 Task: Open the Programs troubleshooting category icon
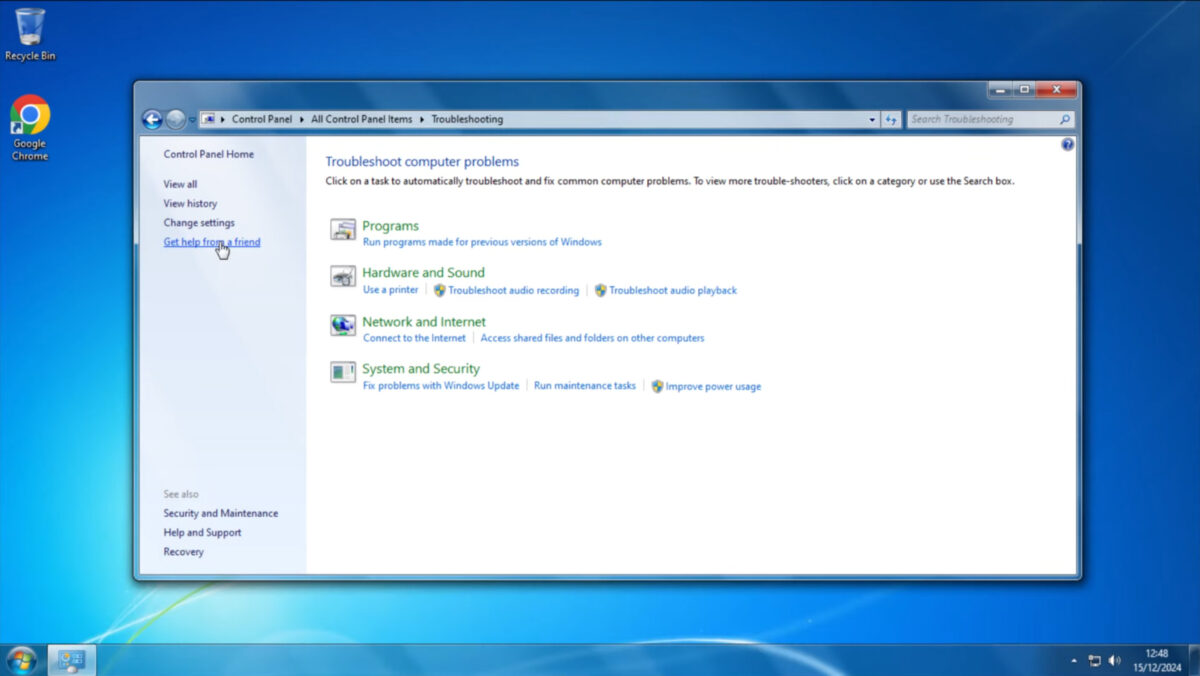pyautogui.click(x=344, y=230)
